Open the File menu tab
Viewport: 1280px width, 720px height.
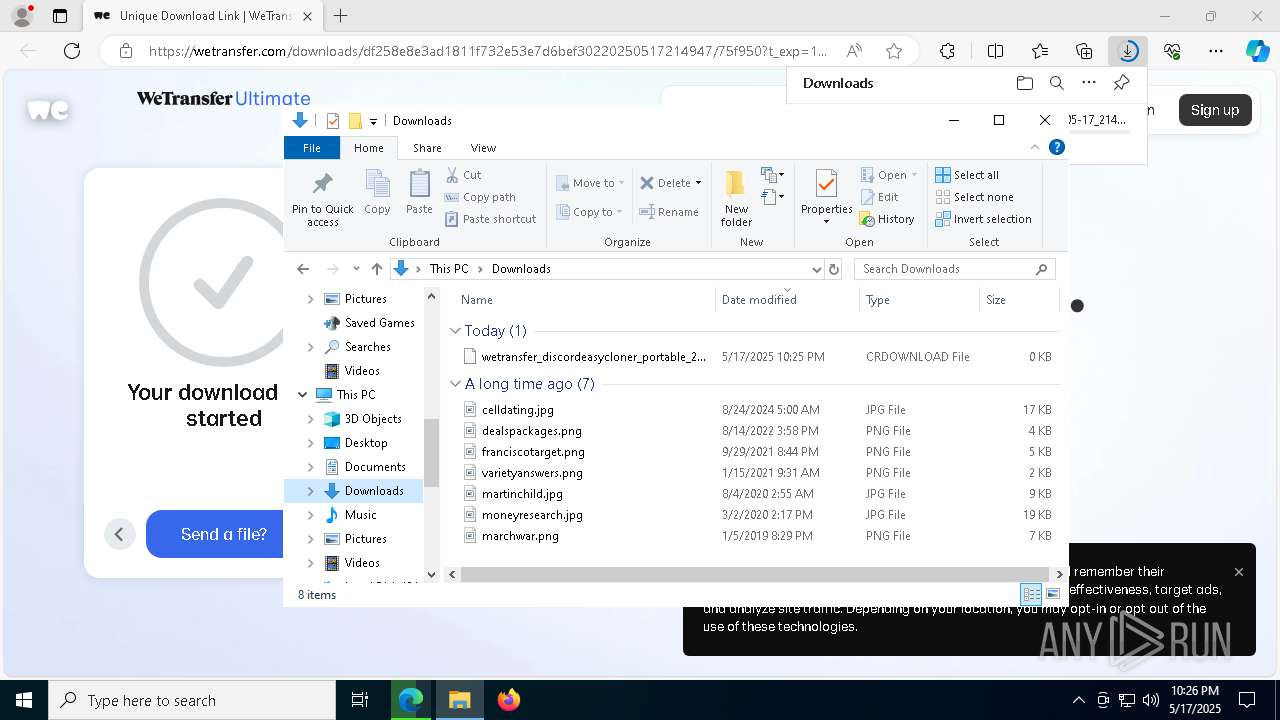click(312, 148)
